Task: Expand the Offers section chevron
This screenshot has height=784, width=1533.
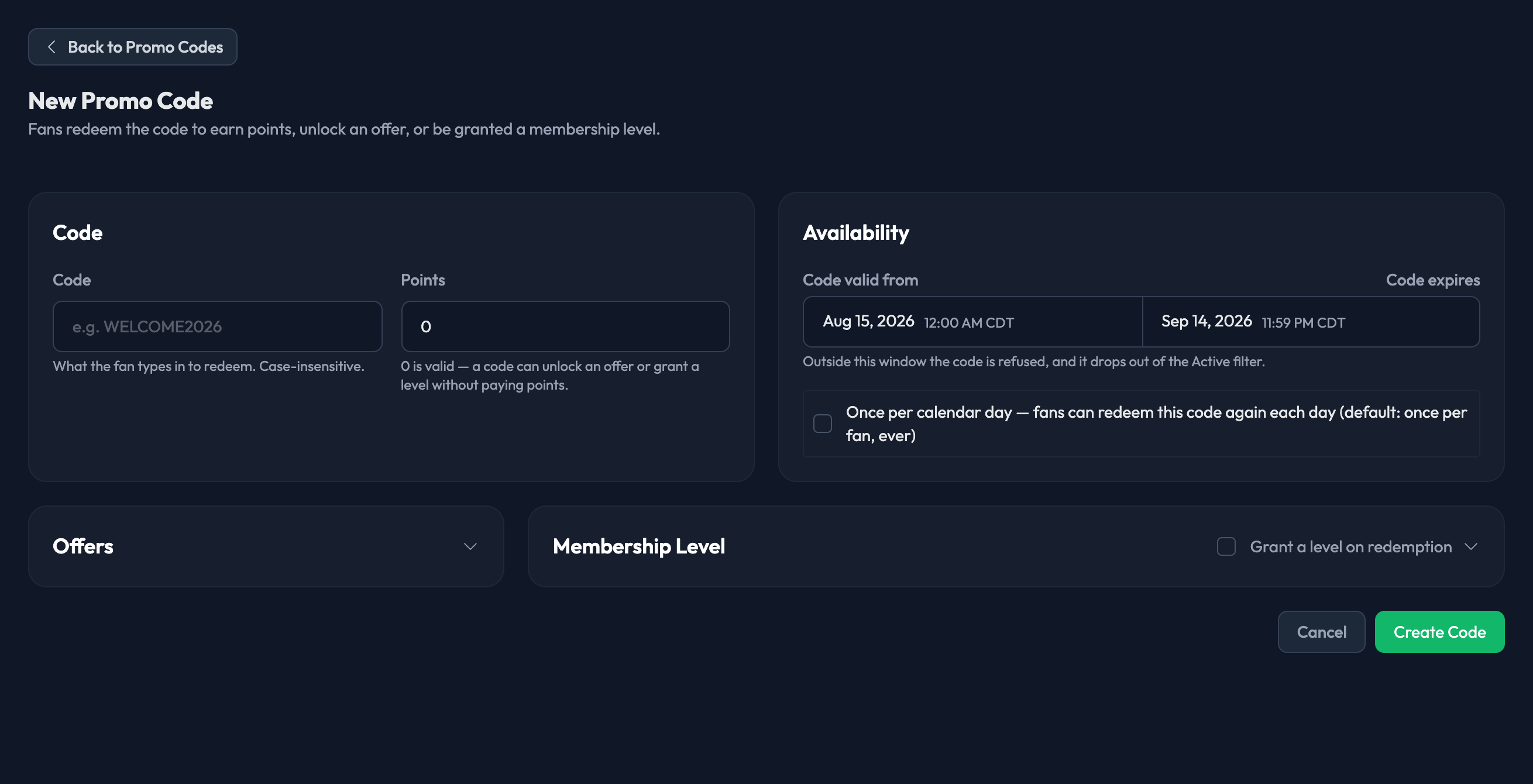Action: pos(470,546)
